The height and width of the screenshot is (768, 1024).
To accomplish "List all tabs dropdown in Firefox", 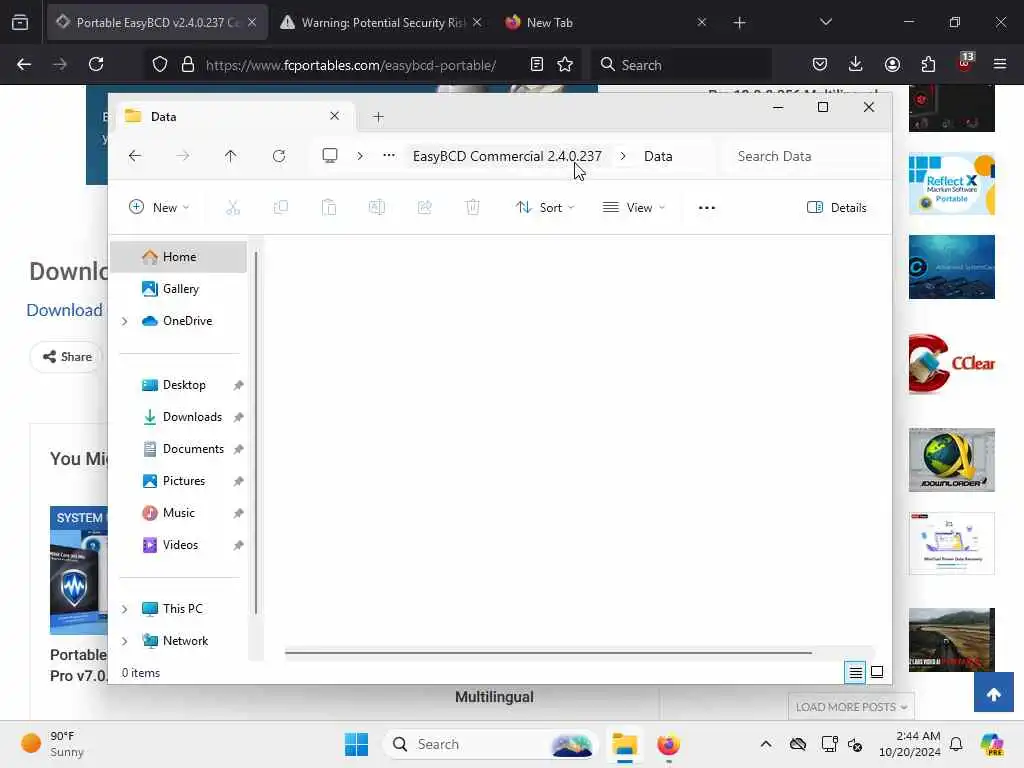I will click(x=825, y=22).
